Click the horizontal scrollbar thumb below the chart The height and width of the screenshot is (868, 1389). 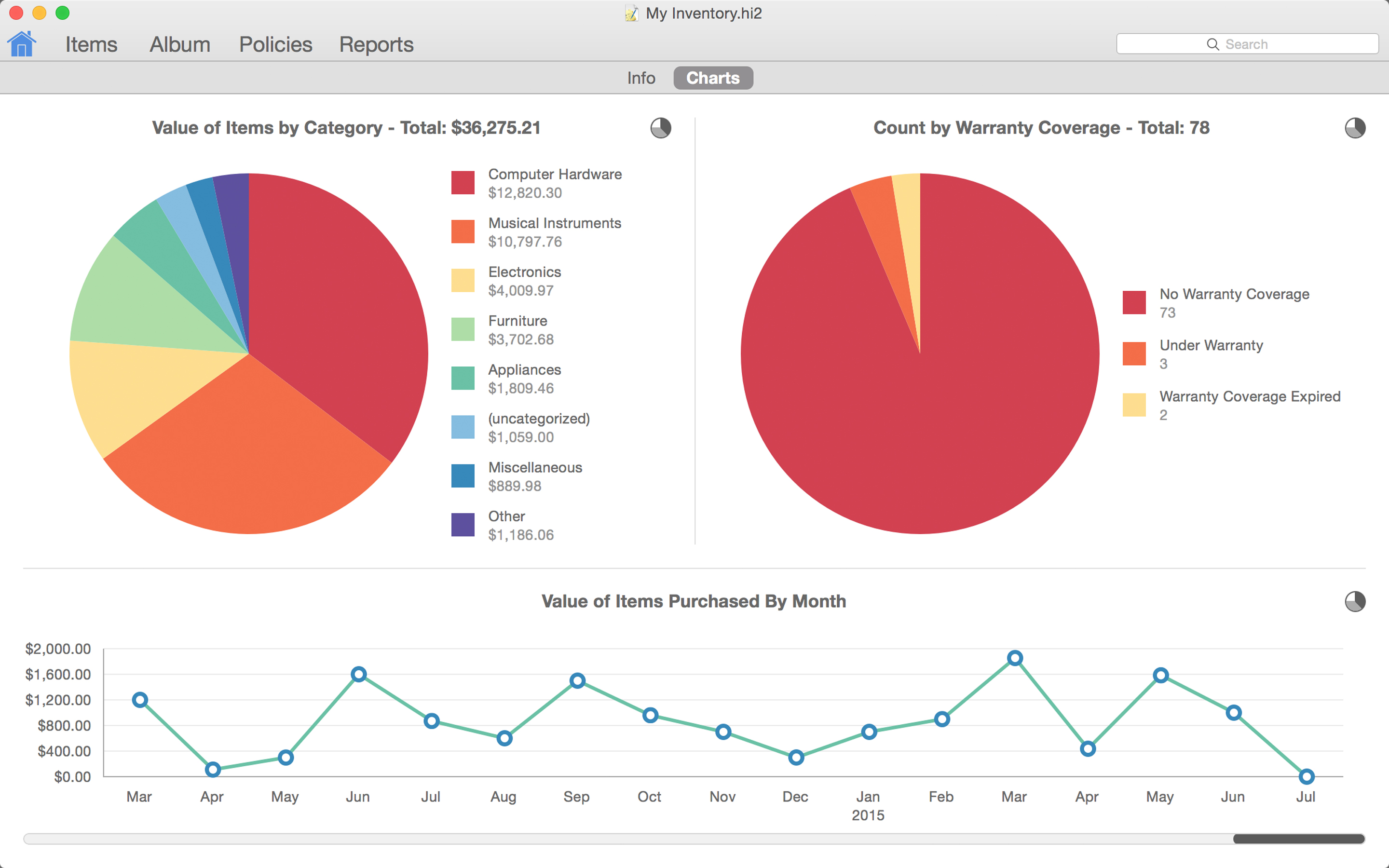(1298, 839)
